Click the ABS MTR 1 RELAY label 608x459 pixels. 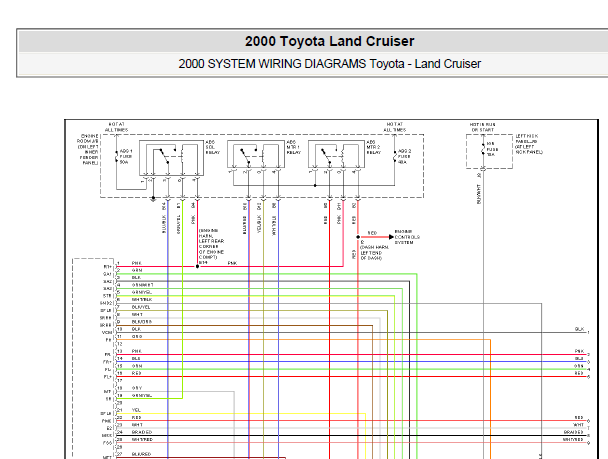(294, 147)
